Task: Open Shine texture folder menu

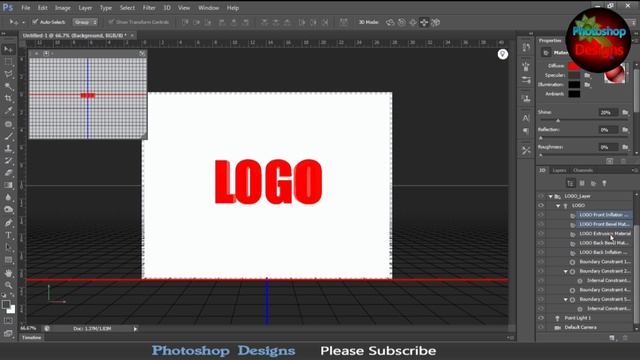Action: click(x=625, y=112)
